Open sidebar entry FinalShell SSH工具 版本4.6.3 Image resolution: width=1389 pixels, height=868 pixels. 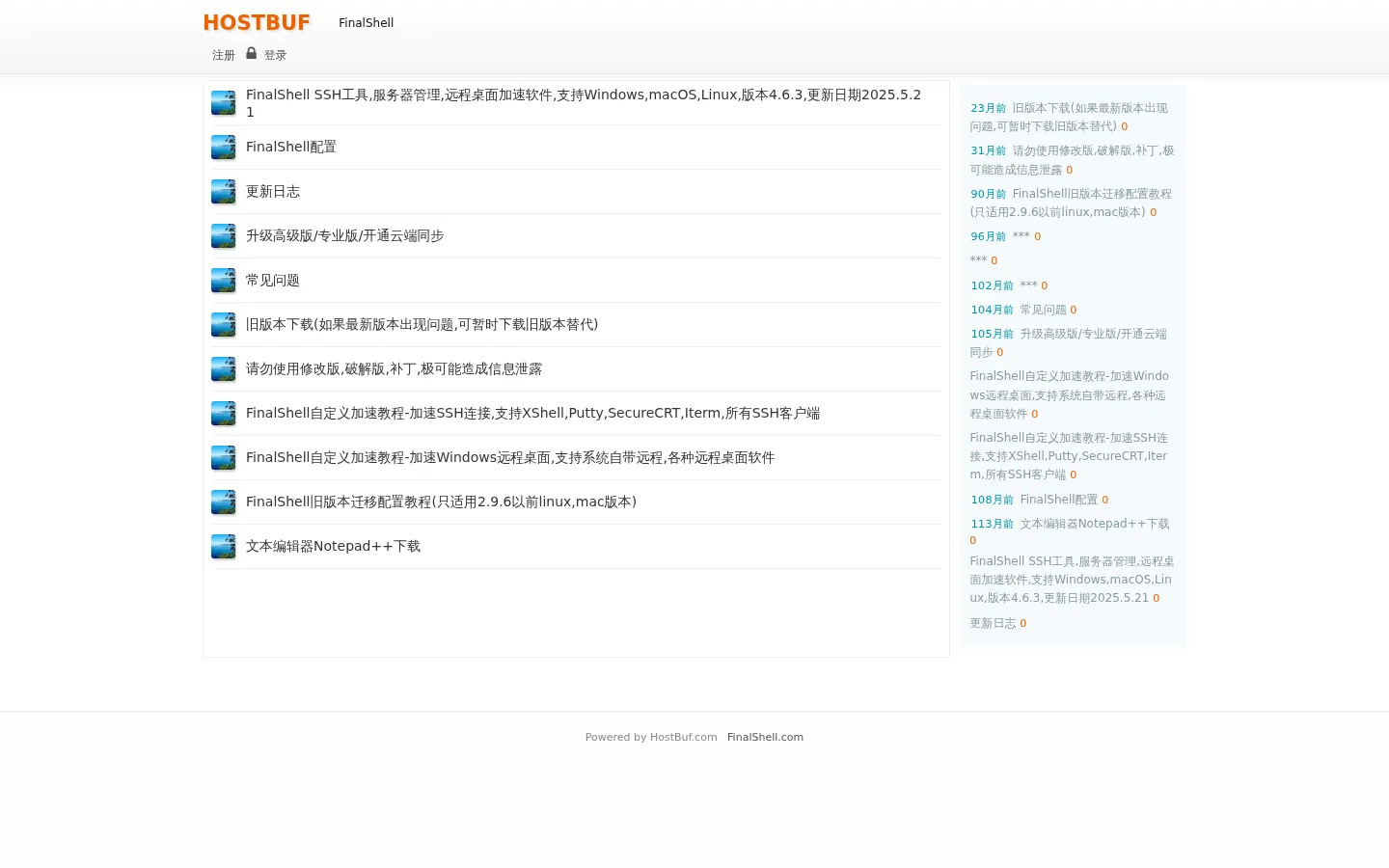coord(1072,579)
